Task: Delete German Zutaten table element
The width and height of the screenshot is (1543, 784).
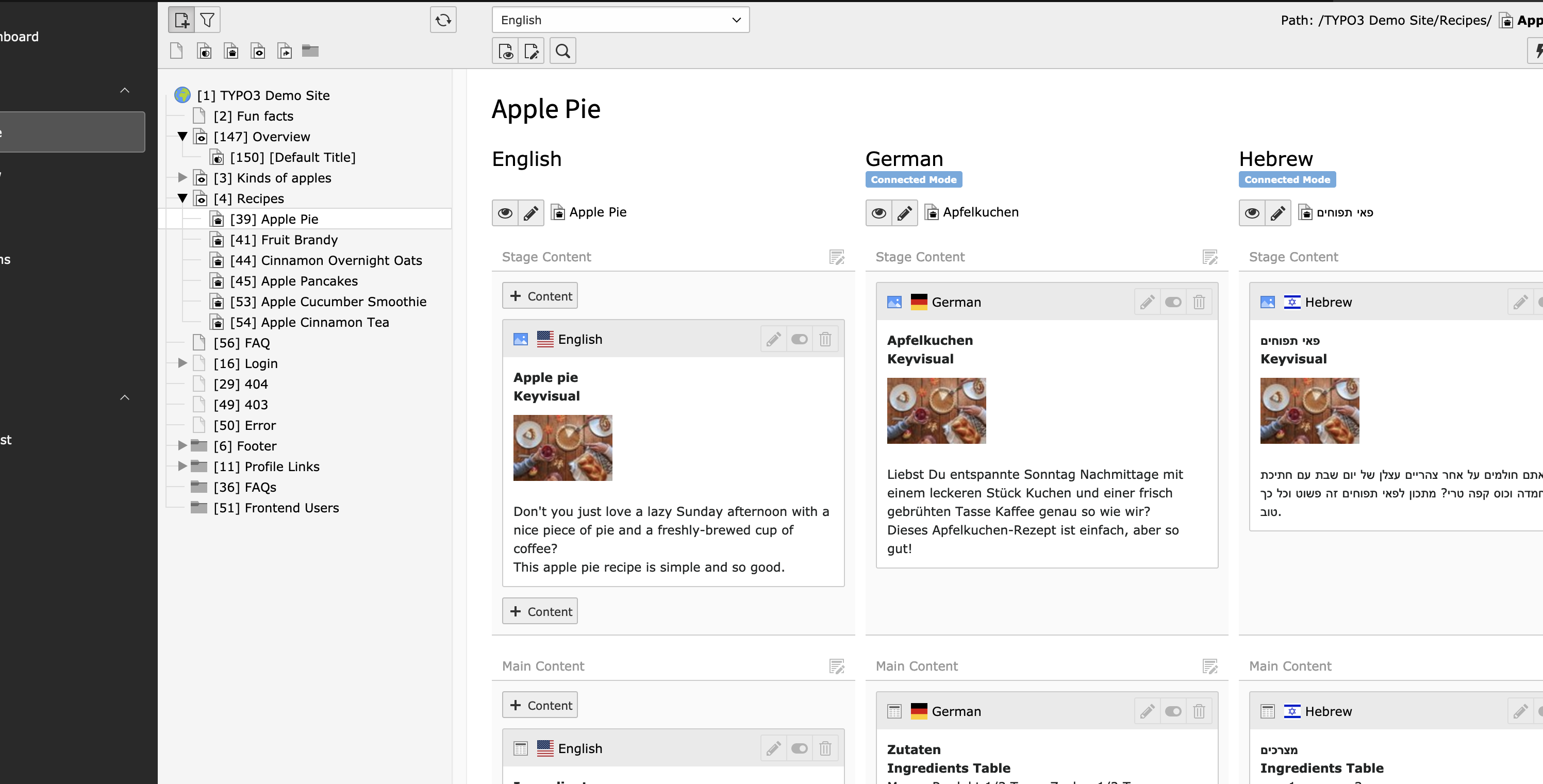Action: (1199, 711)
